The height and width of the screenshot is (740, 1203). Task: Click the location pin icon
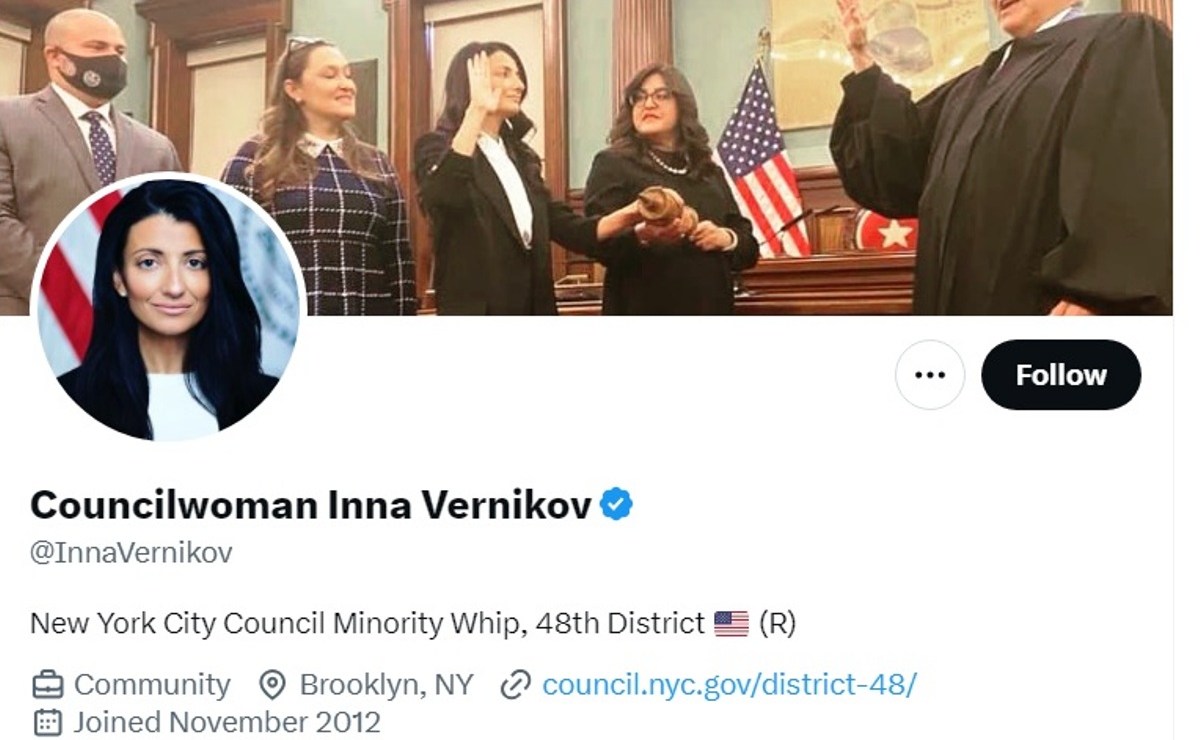272,685
